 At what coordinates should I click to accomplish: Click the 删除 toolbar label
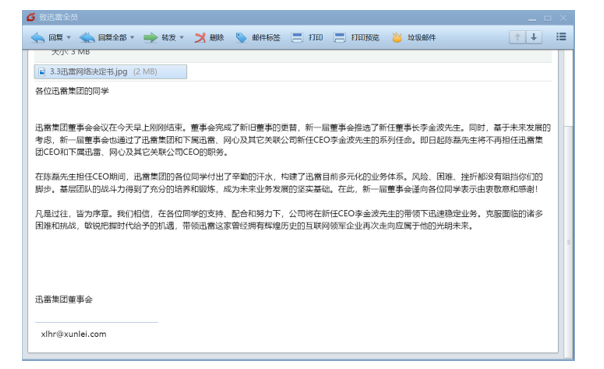[216, 37]
